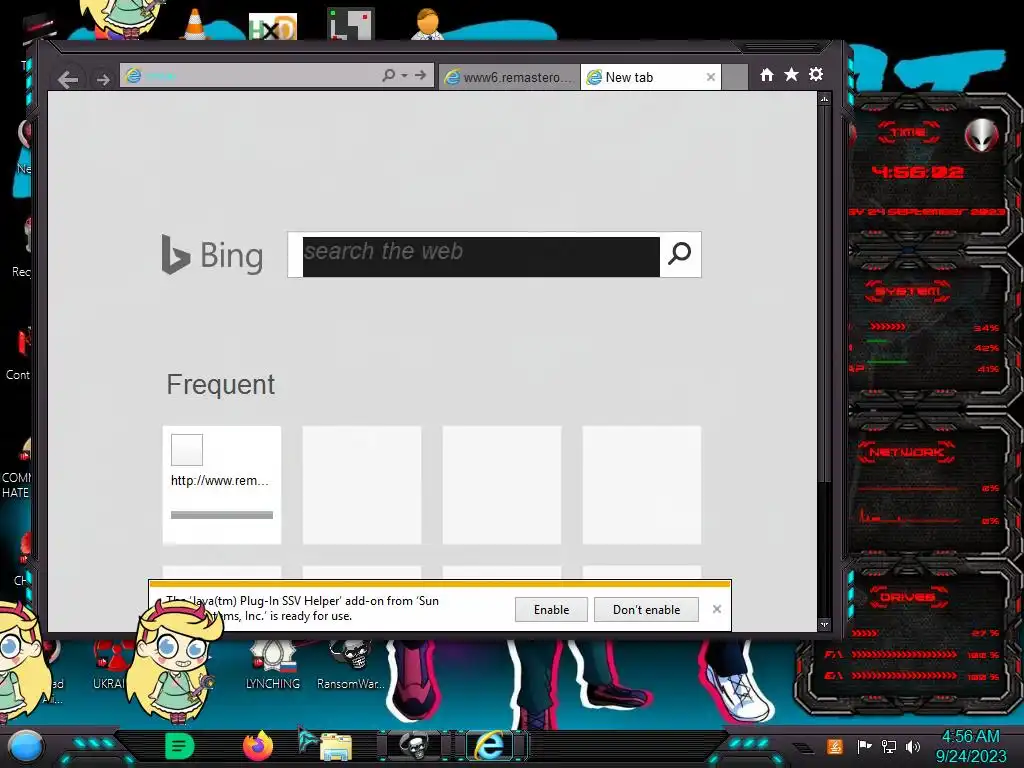1024x768 pixels.
Task: Focus the 'search the web' box
Action: (x=481, y=257)
